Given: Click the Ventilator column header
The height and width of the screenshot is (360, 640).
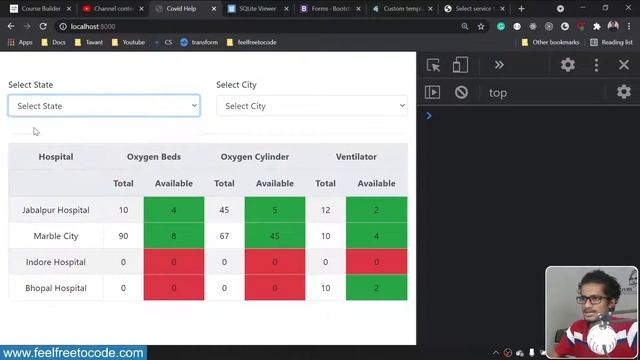Looking at the screenshot, I should click(356, 157).
